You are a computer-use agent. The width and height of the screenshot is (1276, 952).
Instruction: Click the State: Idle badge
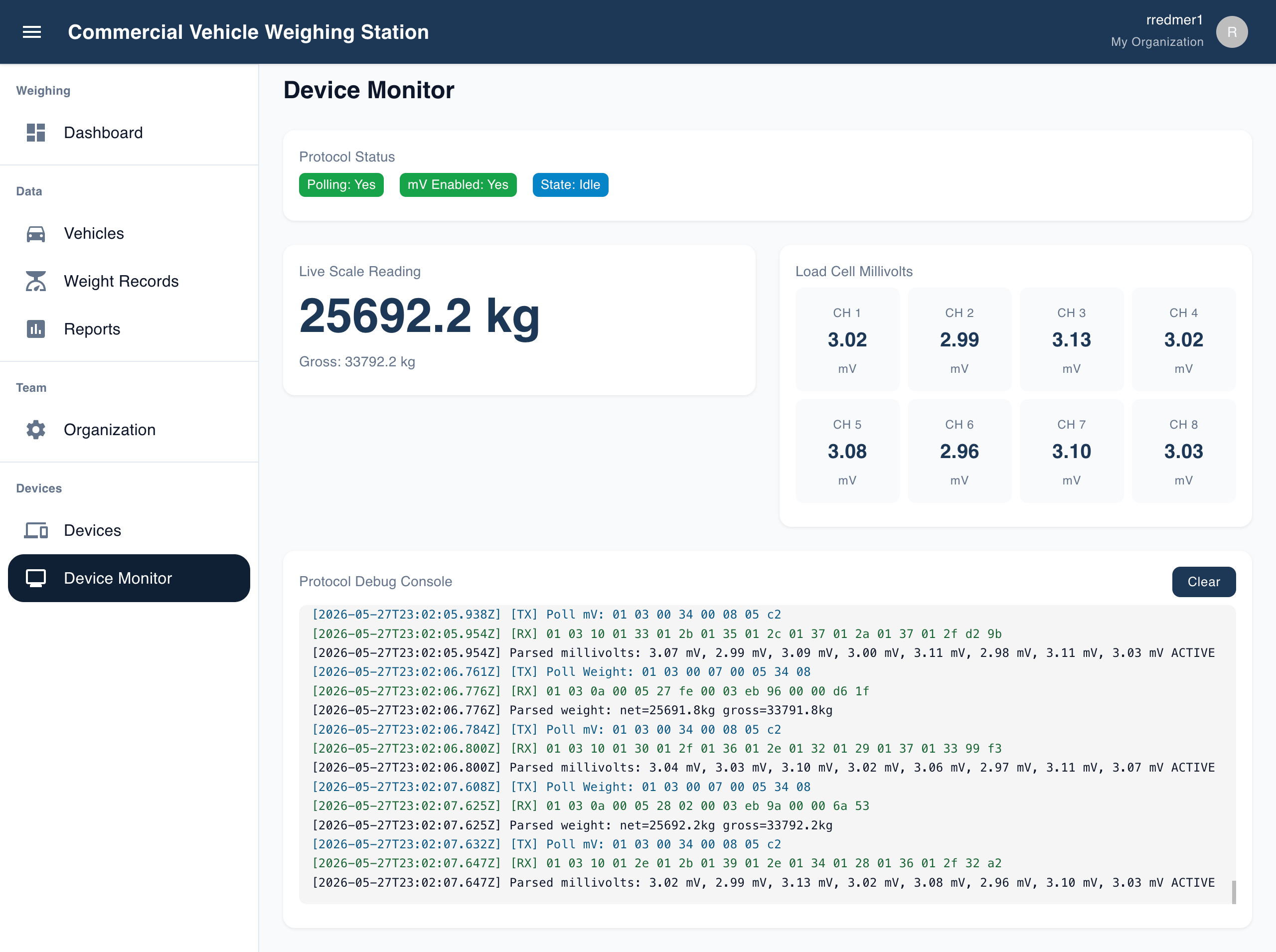click(571, 185)
